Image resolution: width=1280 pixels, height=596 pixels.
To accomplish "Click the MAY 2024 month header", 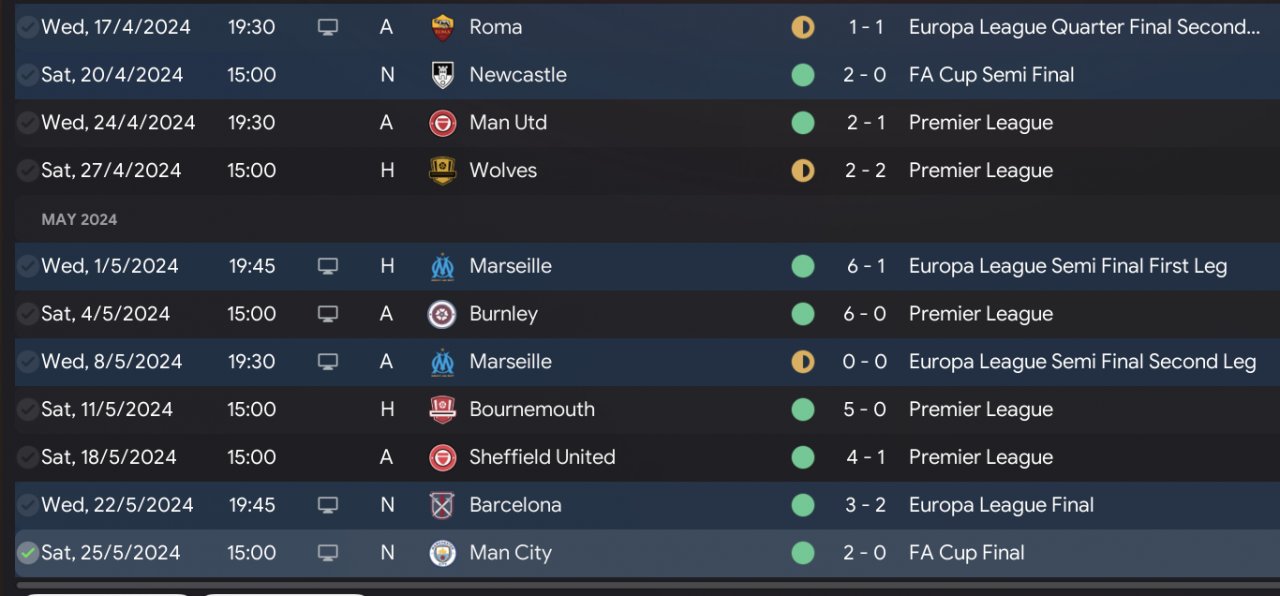I will coord(79,219).
